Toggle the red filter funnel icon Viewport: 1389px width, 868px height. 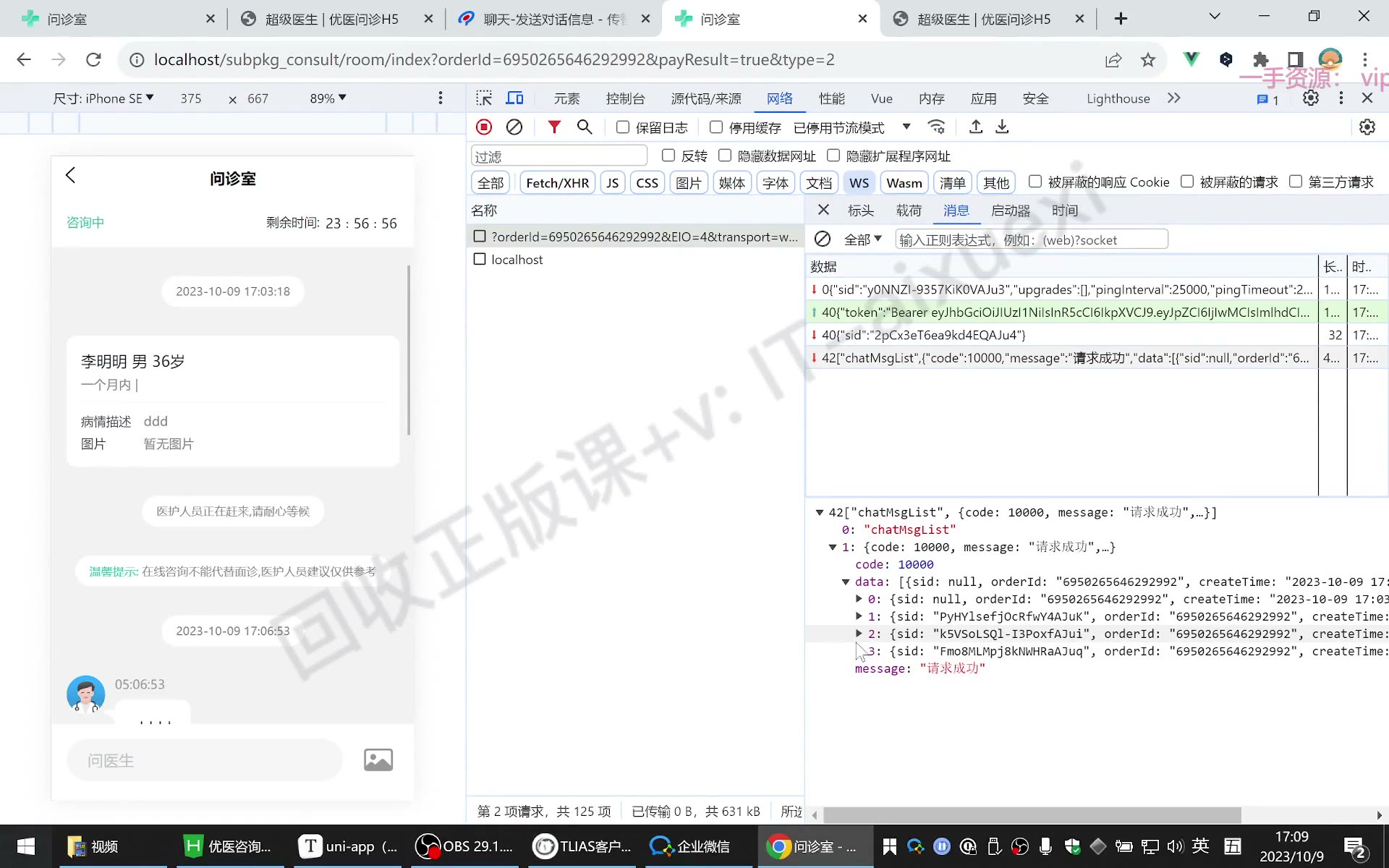click(x=554, y=127)
